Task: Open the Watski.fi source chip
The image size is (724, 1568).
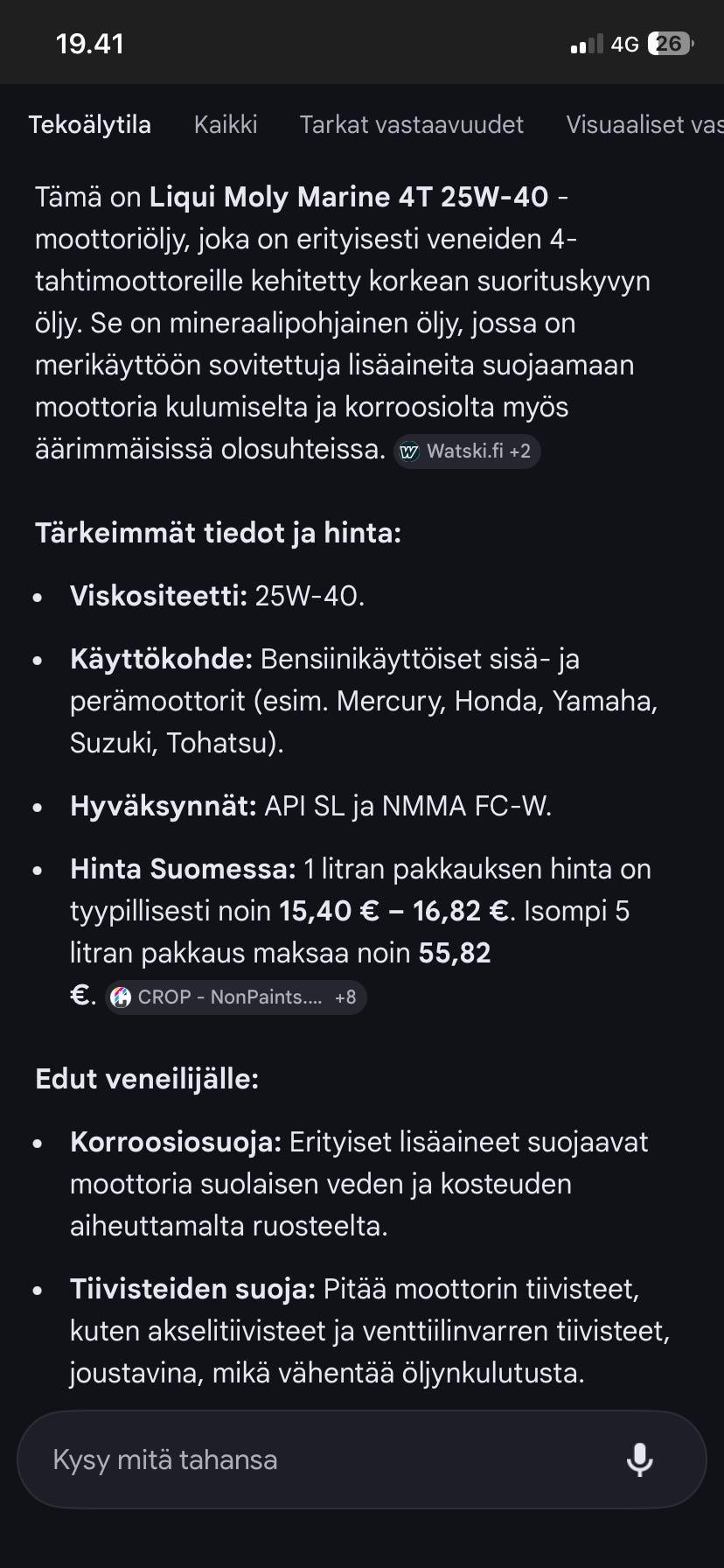Action: 467,451
